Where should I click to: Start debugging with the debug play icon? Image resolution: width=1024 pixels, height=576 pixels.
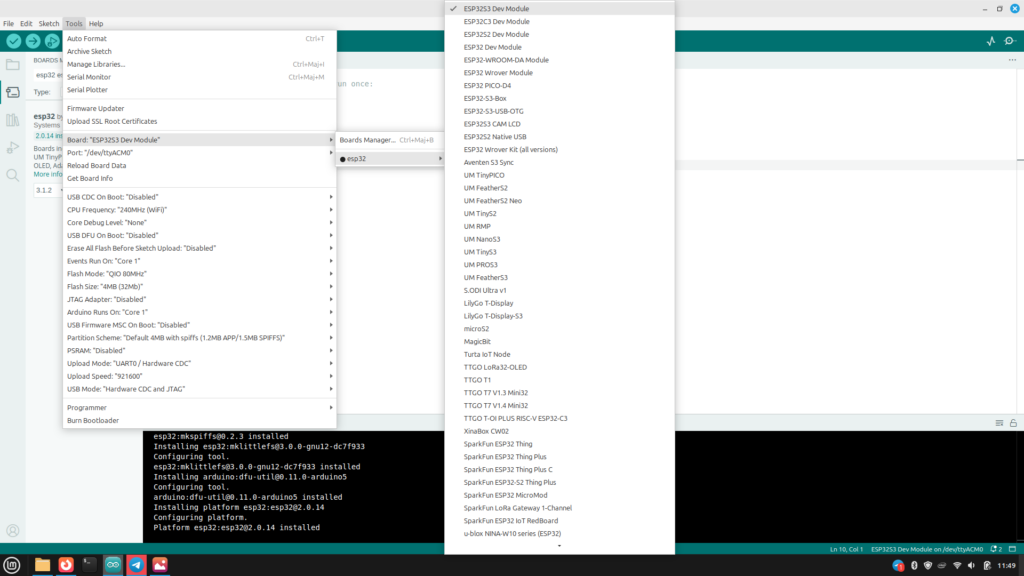pos(52,41)
